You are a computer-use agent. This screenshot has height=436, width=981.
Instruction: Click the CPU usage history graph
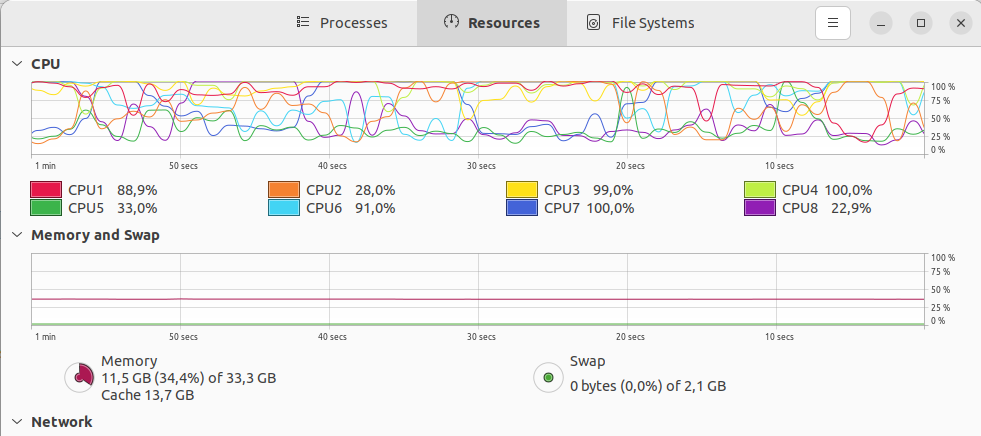478,118
